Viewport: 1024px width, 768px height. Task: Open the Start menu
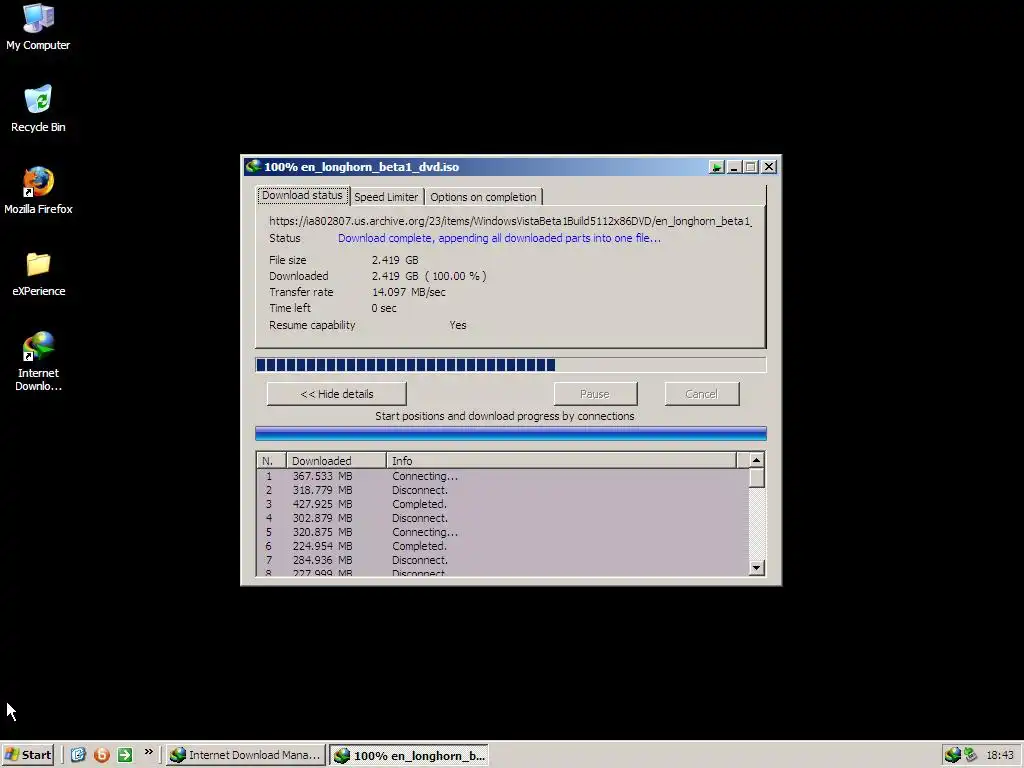27,755
